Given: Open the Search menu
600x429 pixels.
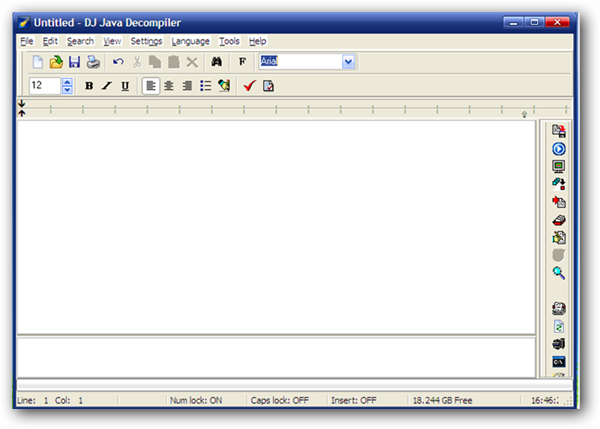Looking at the screenshot, I should pyautogui.click(x=80, y=41).
